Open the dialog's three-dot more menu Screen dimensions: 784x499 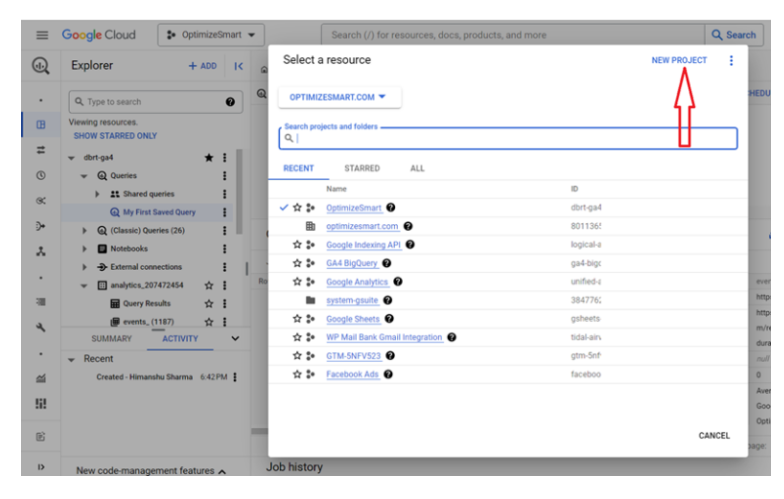coord(731,60)
